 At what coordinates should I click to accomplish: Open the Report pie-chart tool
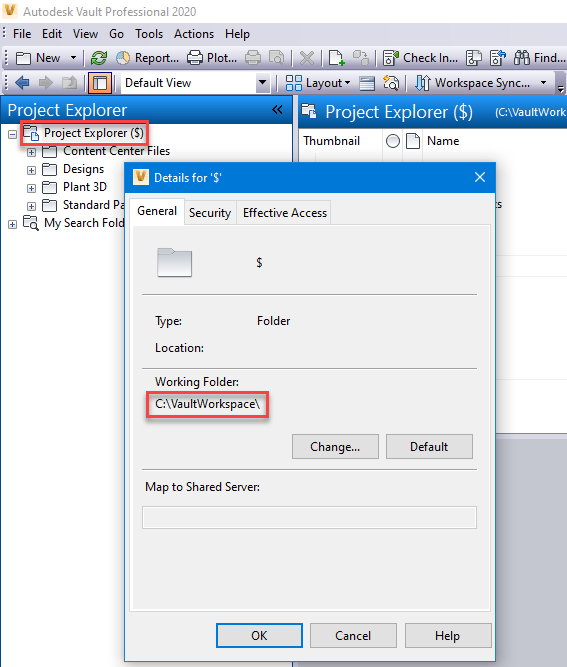(123, 58)
